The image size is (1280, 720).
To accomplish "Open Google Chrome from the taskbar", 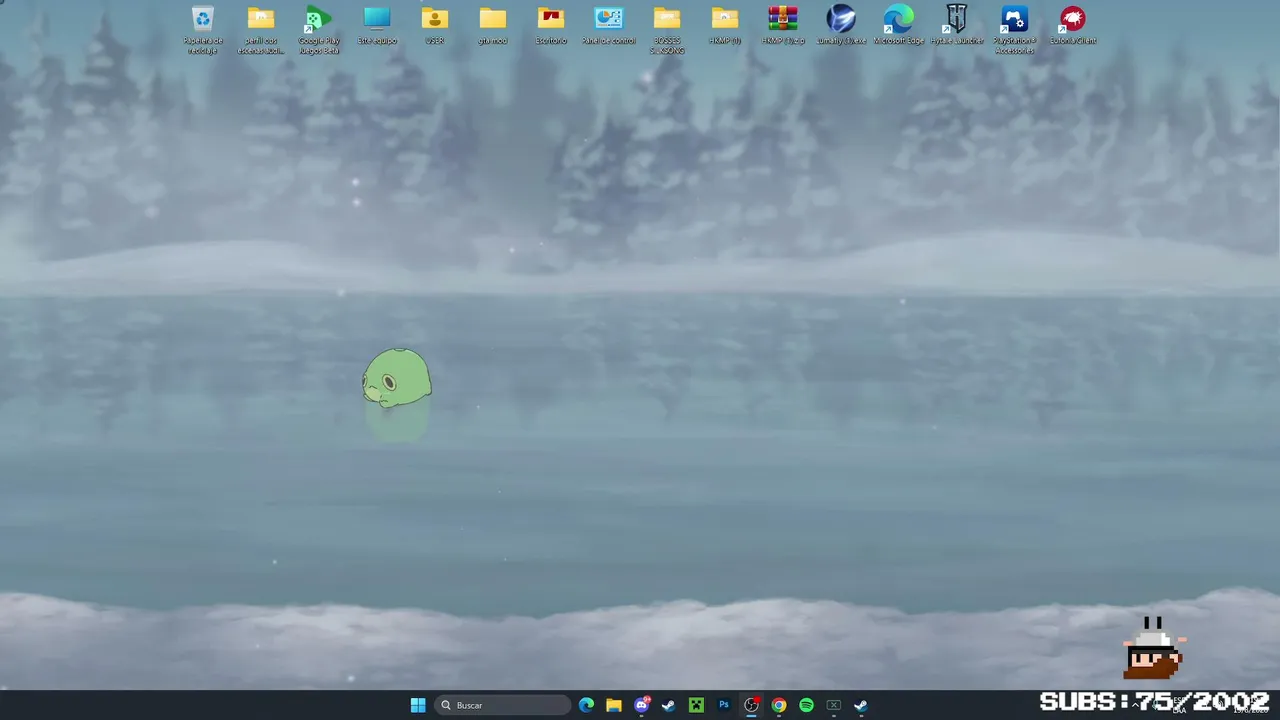I will click(x=779, y=705).
